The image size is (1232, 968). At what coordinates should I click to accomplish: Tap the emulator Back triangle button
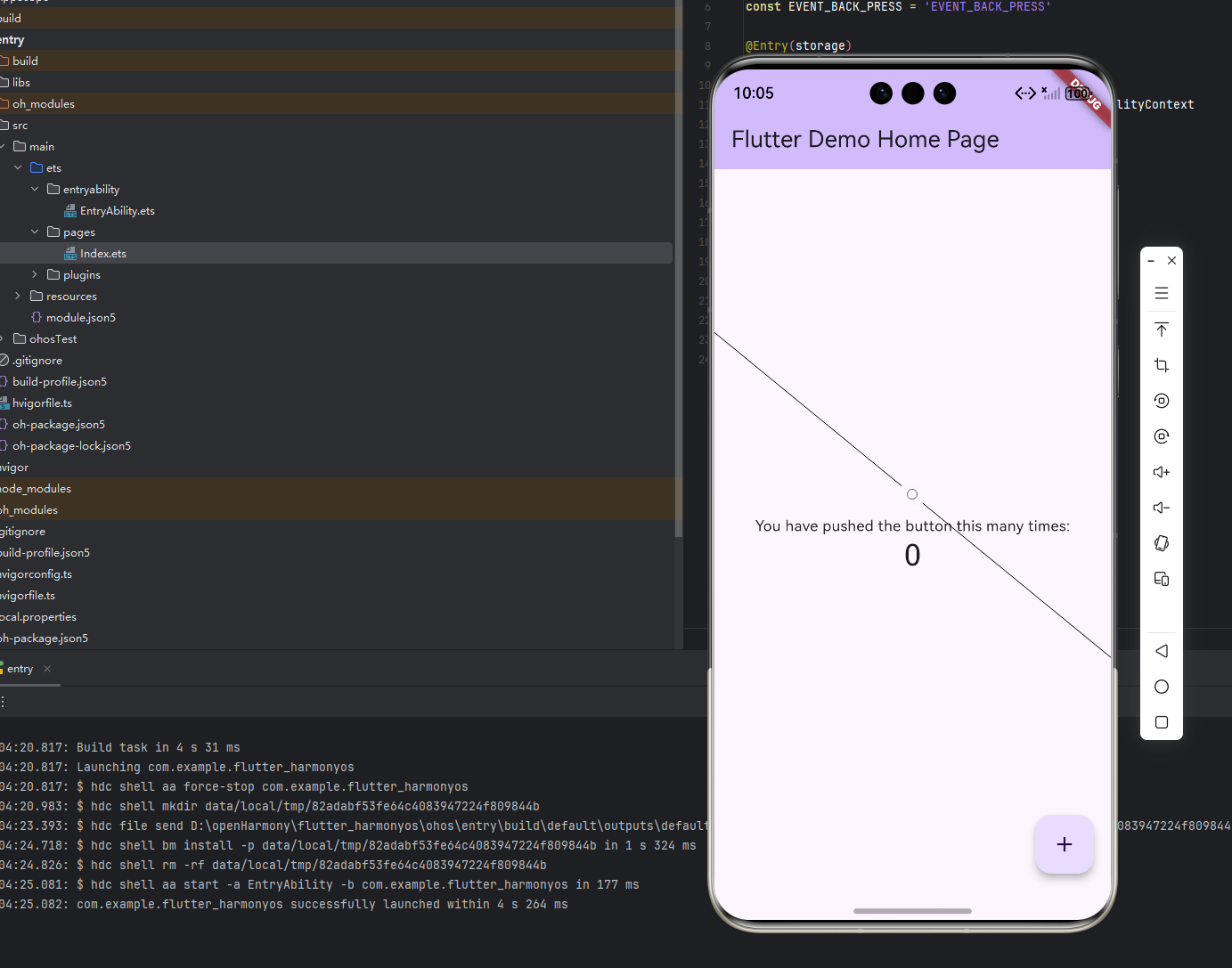point(1162,651)
